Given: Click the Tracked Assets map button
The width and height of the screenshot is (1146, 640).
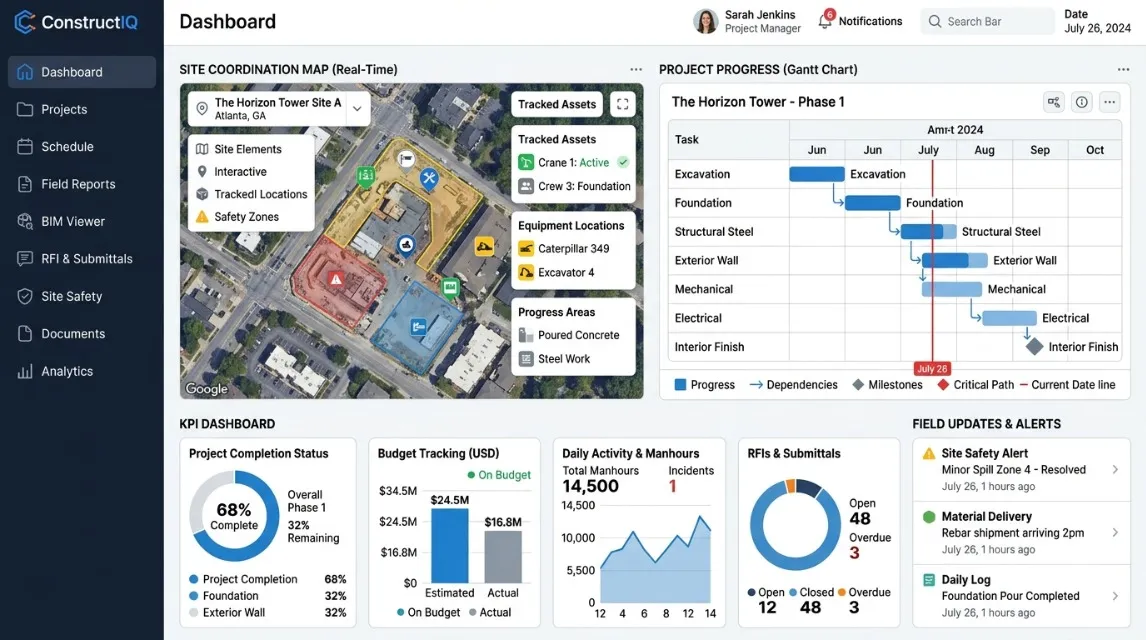Looking at the screenshot, I should click(557, 104).
